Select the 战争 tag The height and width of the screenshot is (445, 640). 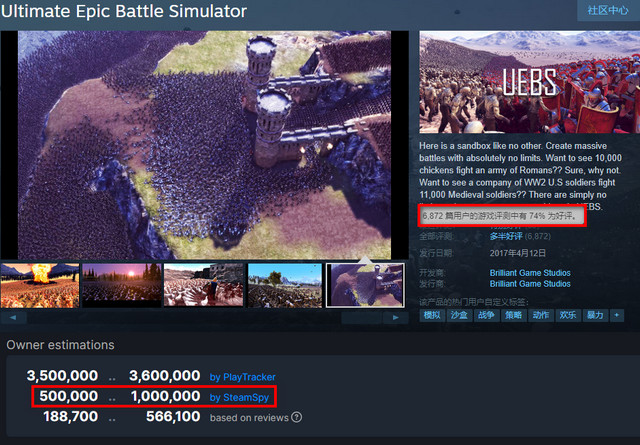(x=486, y=315)
